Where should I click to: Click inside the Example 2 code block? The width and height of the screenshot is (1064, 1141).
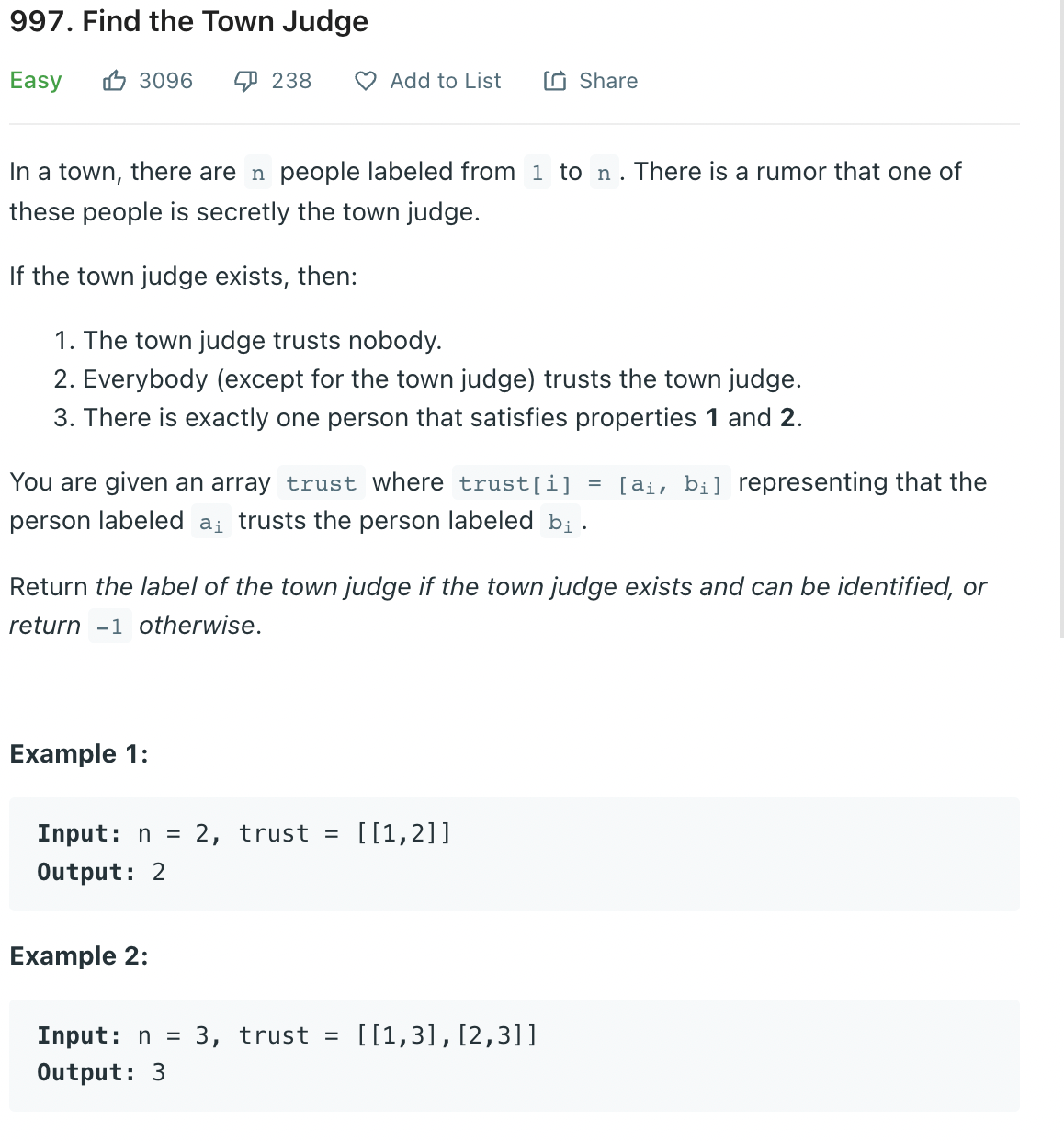[x=515, y=1056]
